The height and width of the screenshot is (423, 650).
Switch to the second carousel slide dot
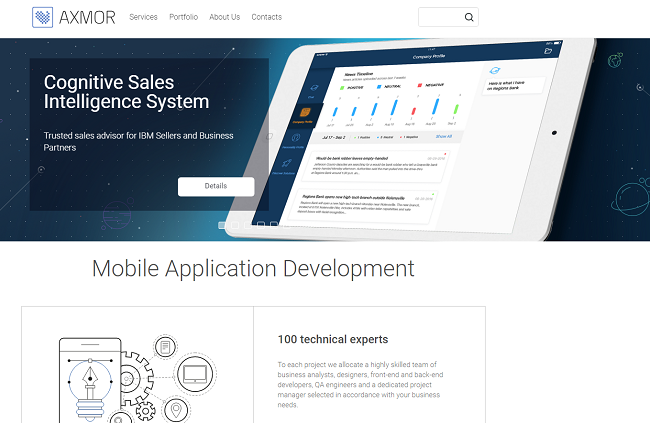(x=235, y=225)
